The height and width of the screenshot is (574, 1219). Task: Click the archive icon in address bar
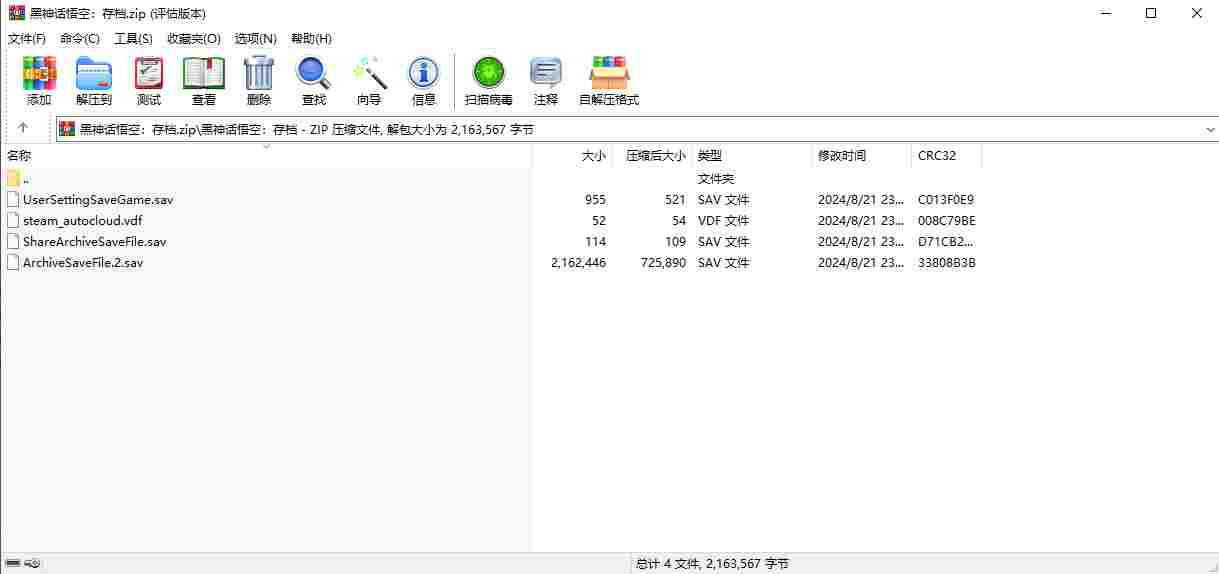click(x=68, y=128)
